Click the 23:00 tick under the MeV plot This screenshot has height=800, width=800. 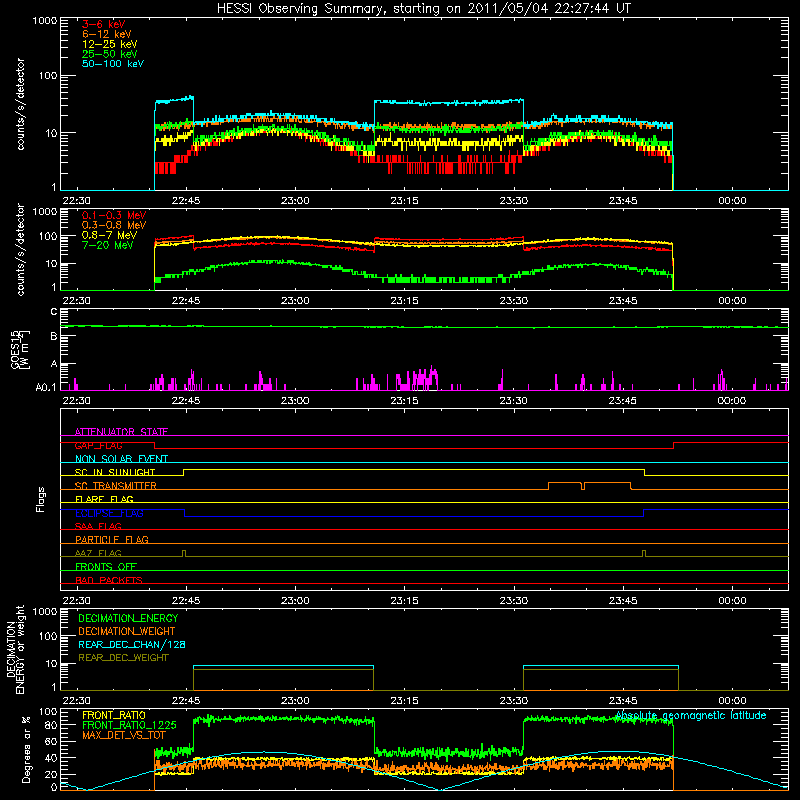tap(295, 301)
